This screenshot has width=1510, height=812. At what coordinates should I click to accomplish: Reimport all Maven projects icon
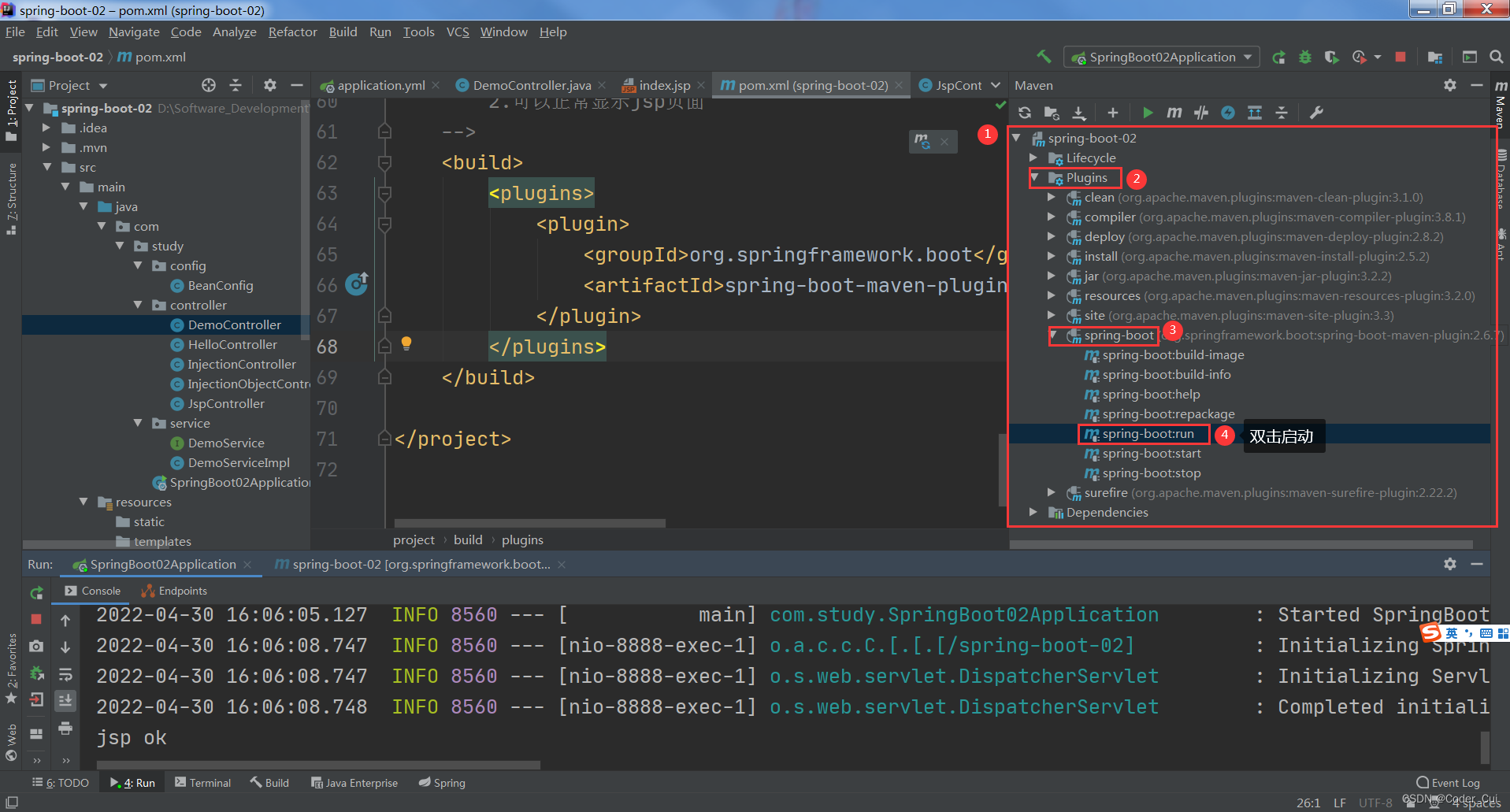coord(1025,113)
